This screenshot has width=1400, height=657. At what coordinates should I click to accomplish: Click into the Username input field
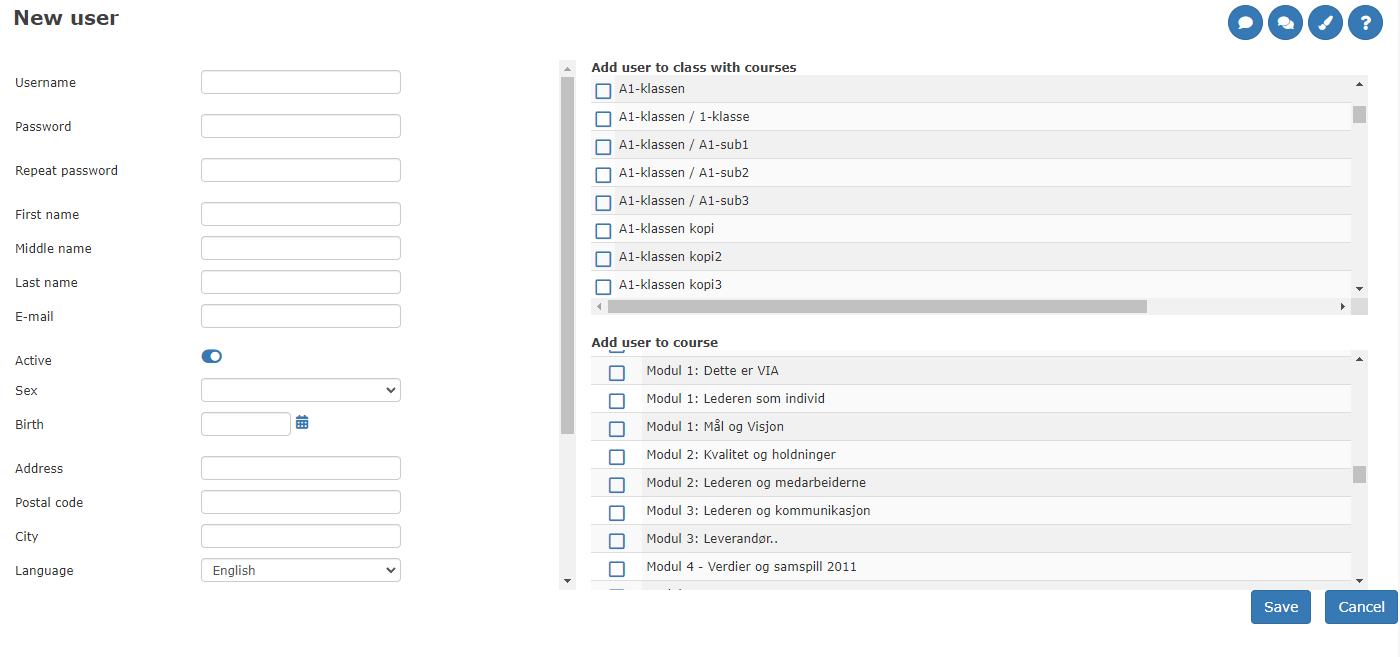click(300, 82)
